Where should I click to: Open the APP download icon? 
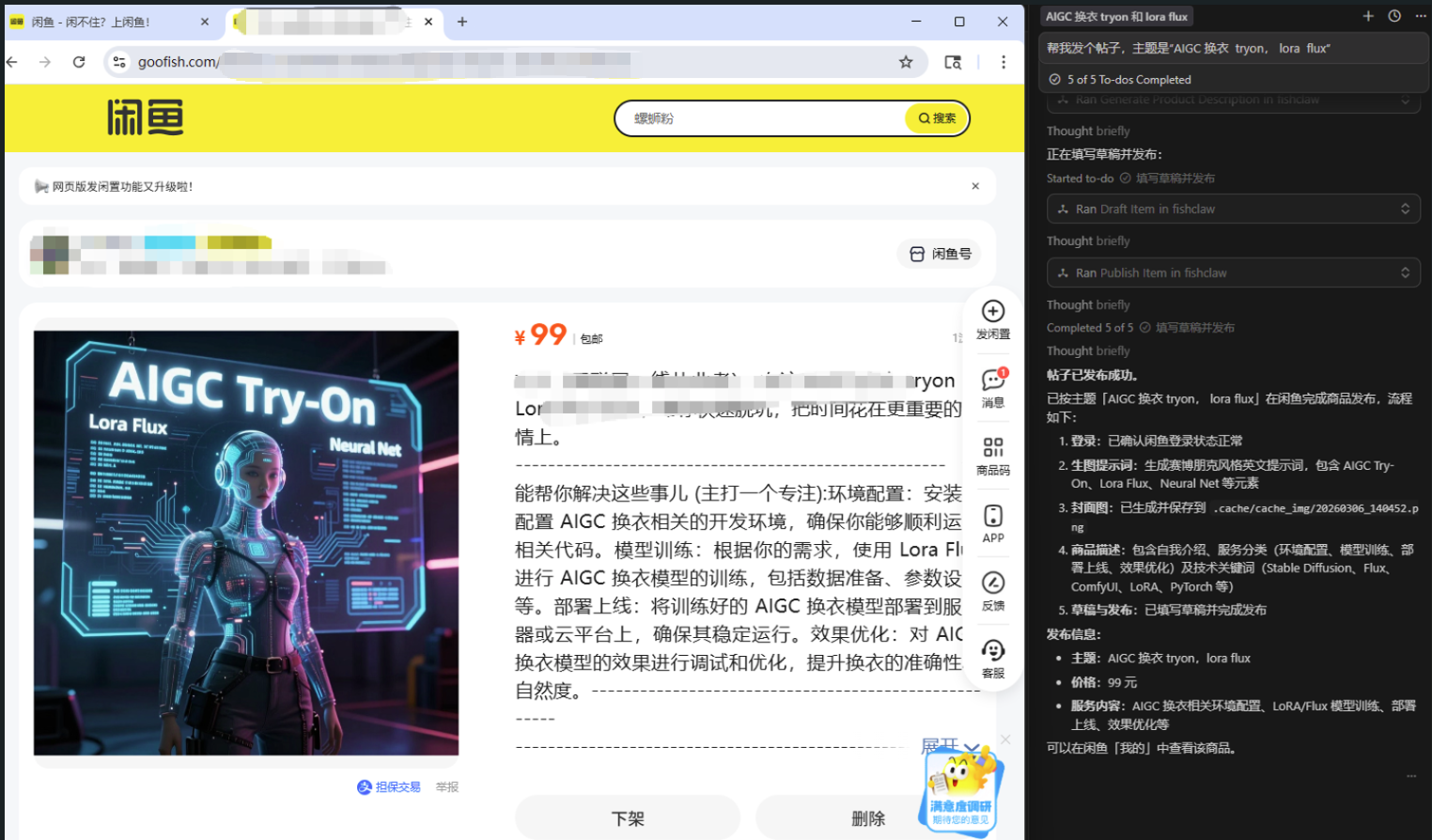click(993, 523)
